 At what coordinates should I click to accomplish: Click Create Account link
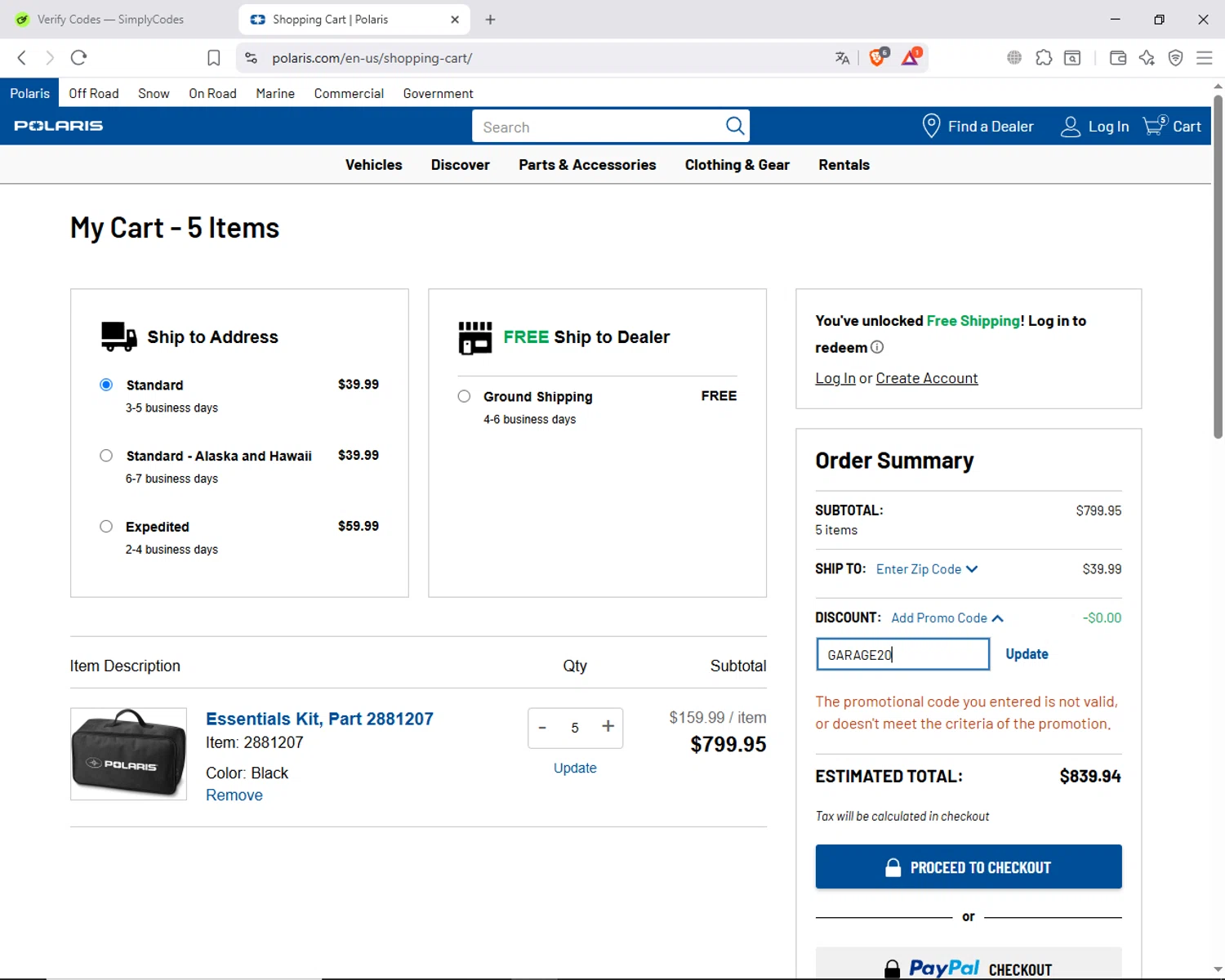pyautogui.click(x=927, y=378)
